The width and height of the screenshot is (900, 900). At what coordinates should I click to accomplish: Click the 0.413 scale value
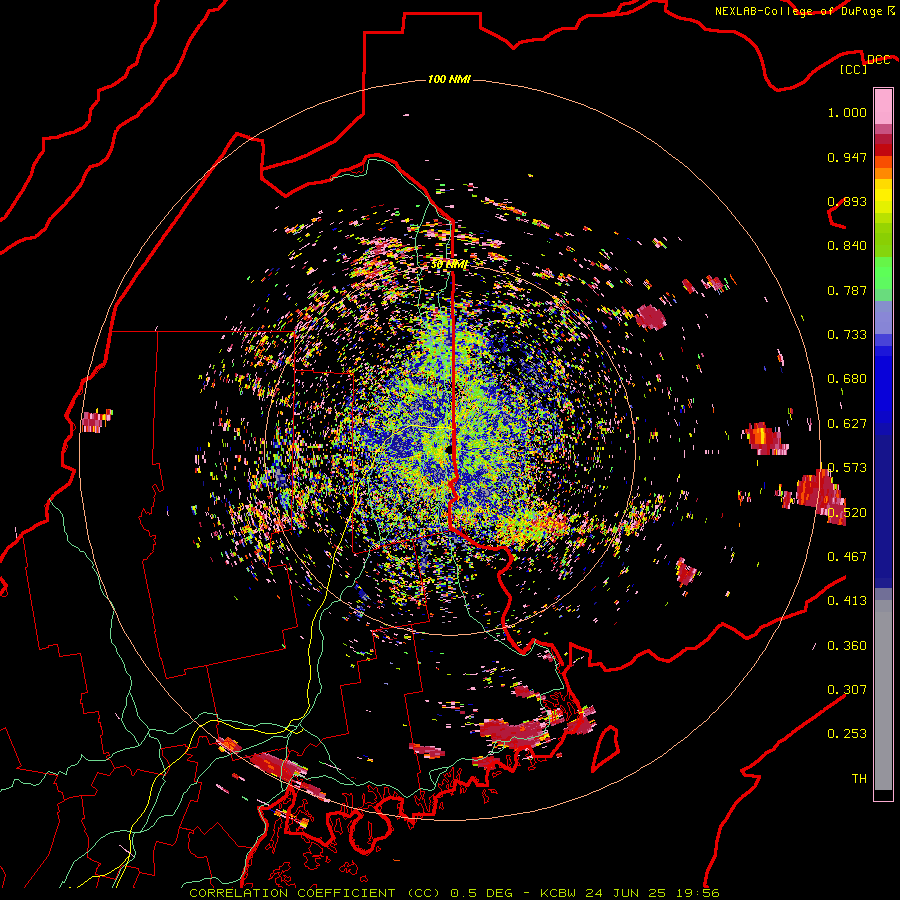click(847, 601)
